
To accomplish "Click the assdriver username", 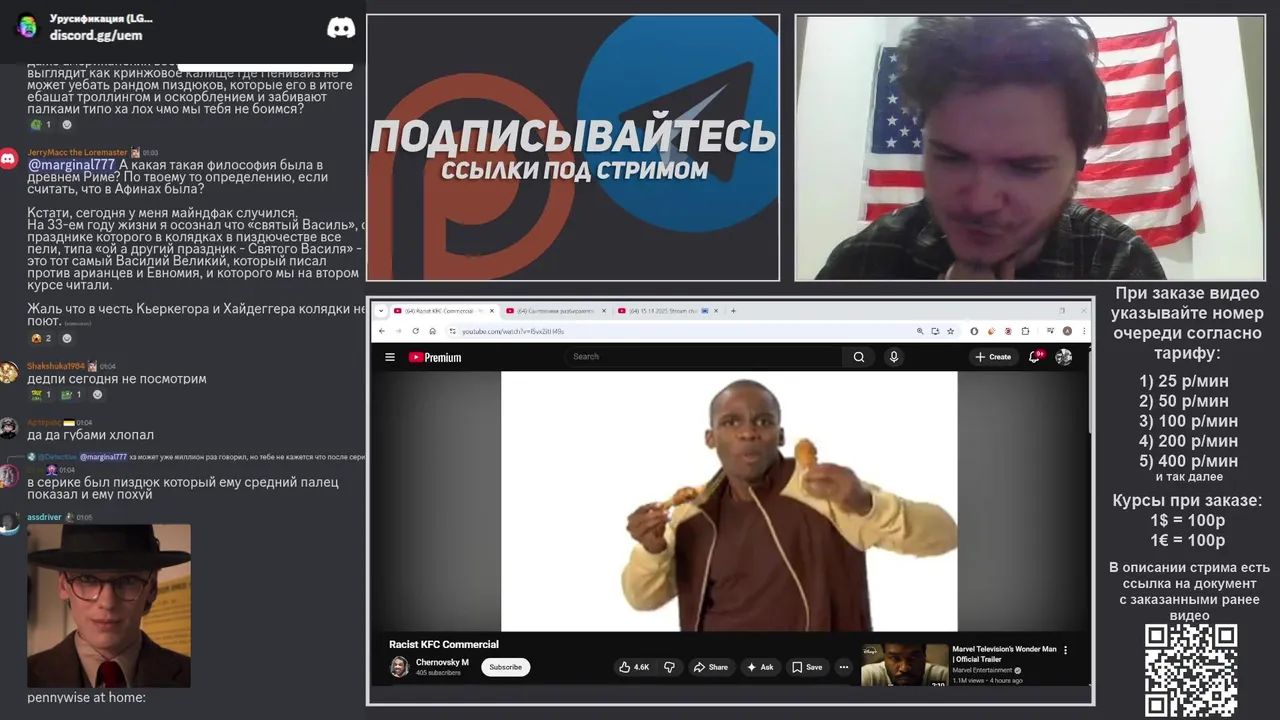I will click(44, 517).
